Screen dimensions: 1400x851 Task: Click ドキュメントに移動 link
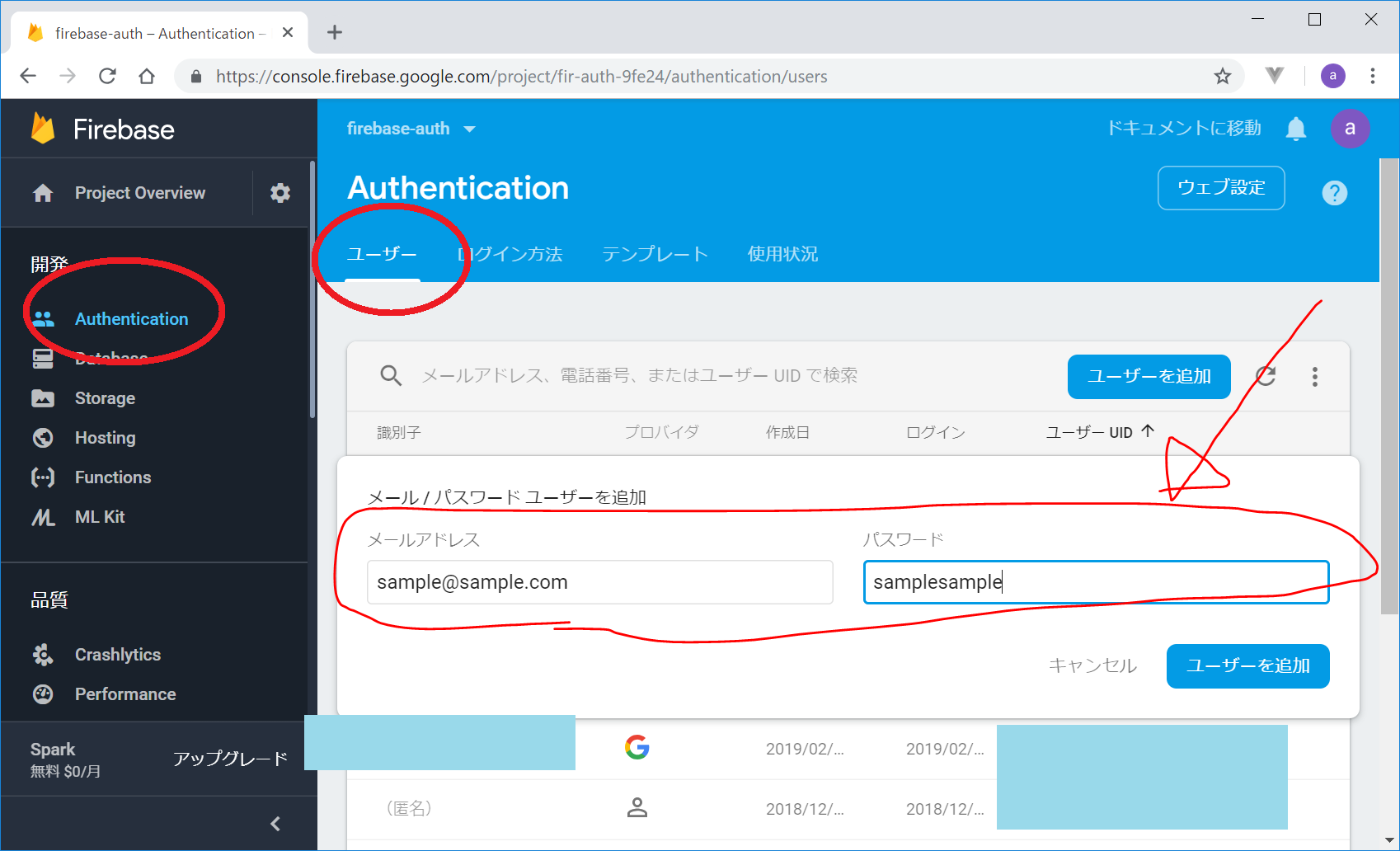(1184, 128)
